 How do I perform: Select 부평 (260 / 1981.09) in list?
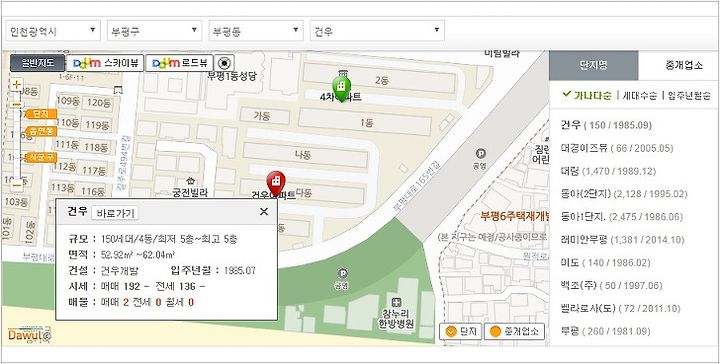(x=606, y=331)
